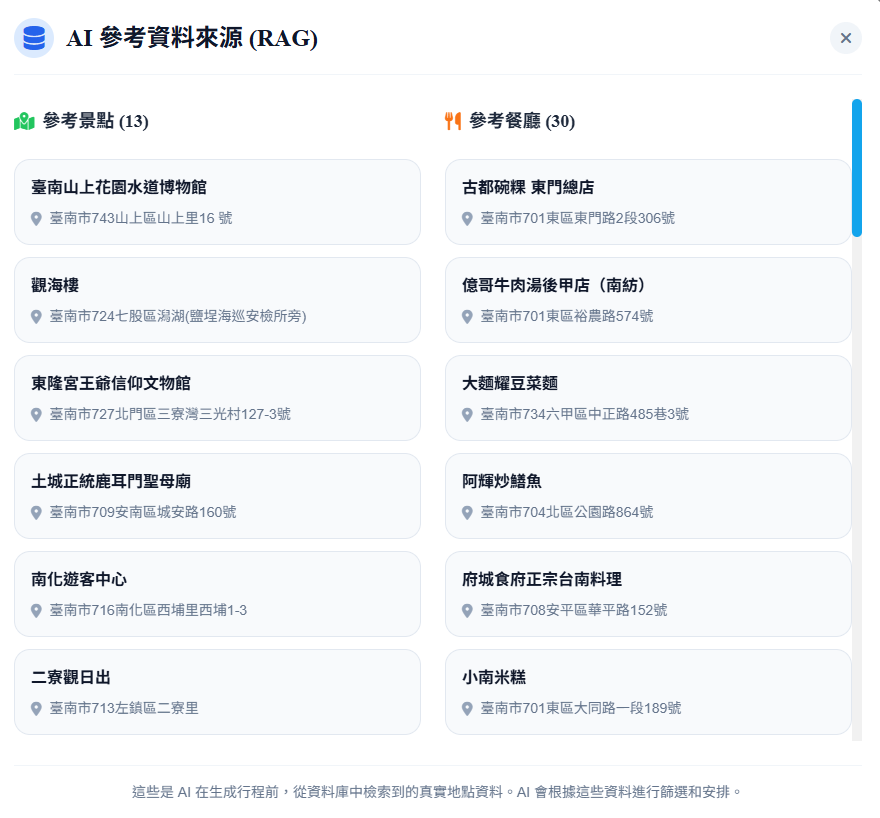The width and height of the screenshot is (880, 818).
Task: Click address 臺南市727北門區三寮灣三光村127-3號
Action: point(170,414)
